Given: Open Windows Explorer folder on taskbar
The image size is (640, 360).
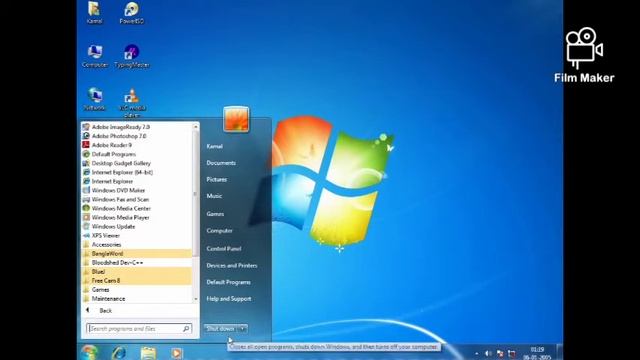Looking at the screenshot, I should coord(148,353).
